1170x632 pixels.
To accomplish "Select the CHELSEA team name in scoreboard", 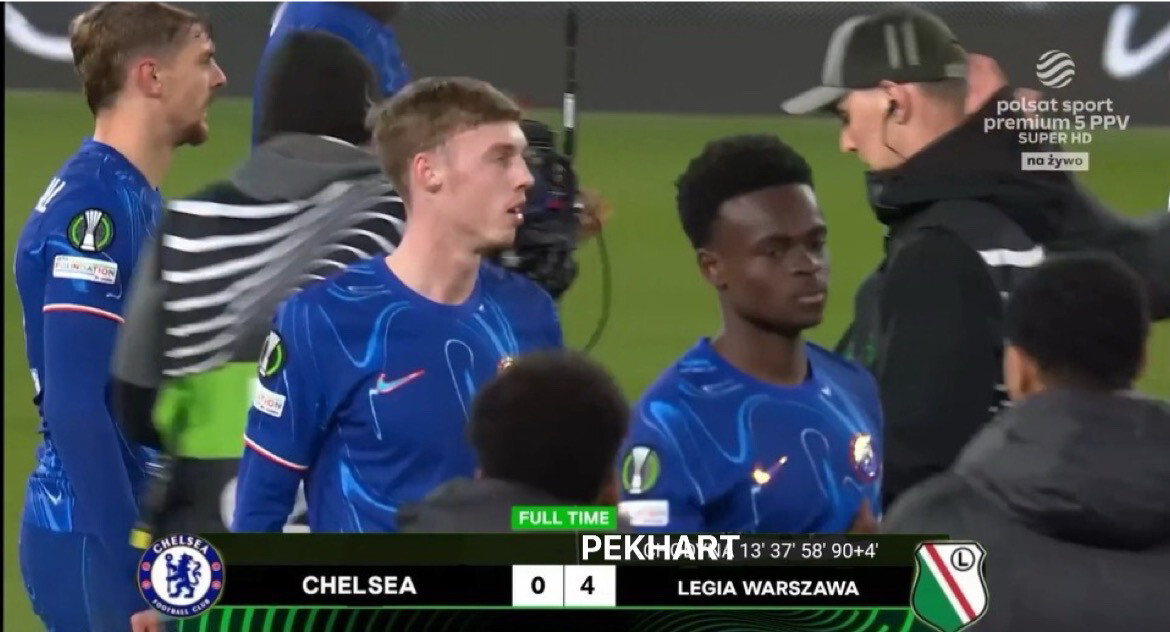I will 359,586.
